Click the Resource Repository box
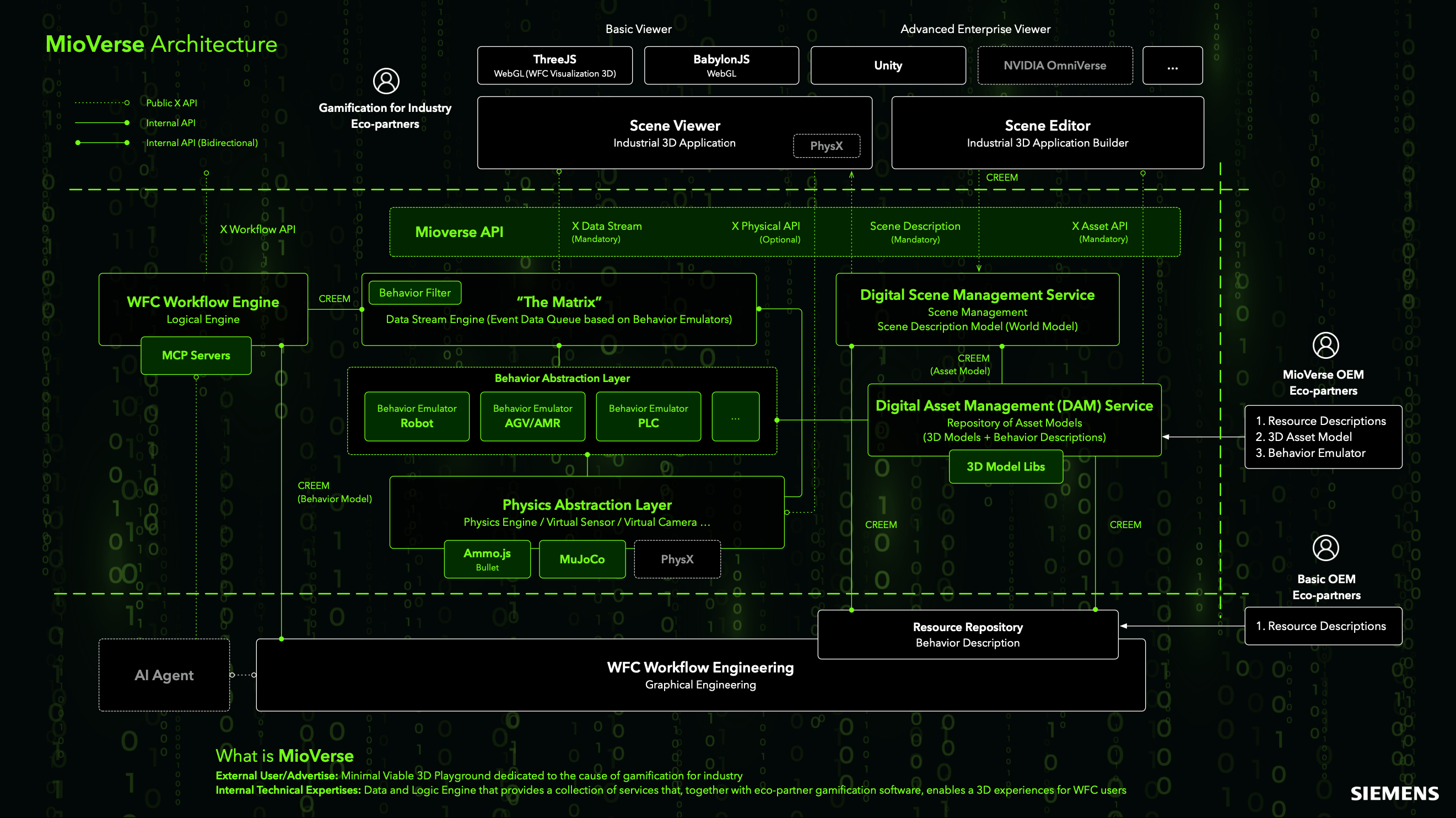The width and height of the screenshot is (1456, 818). 968,634
